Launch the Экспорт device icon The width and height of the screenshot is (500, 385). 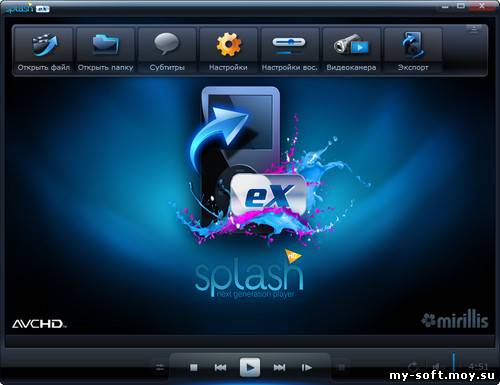(x=413, y=50)
